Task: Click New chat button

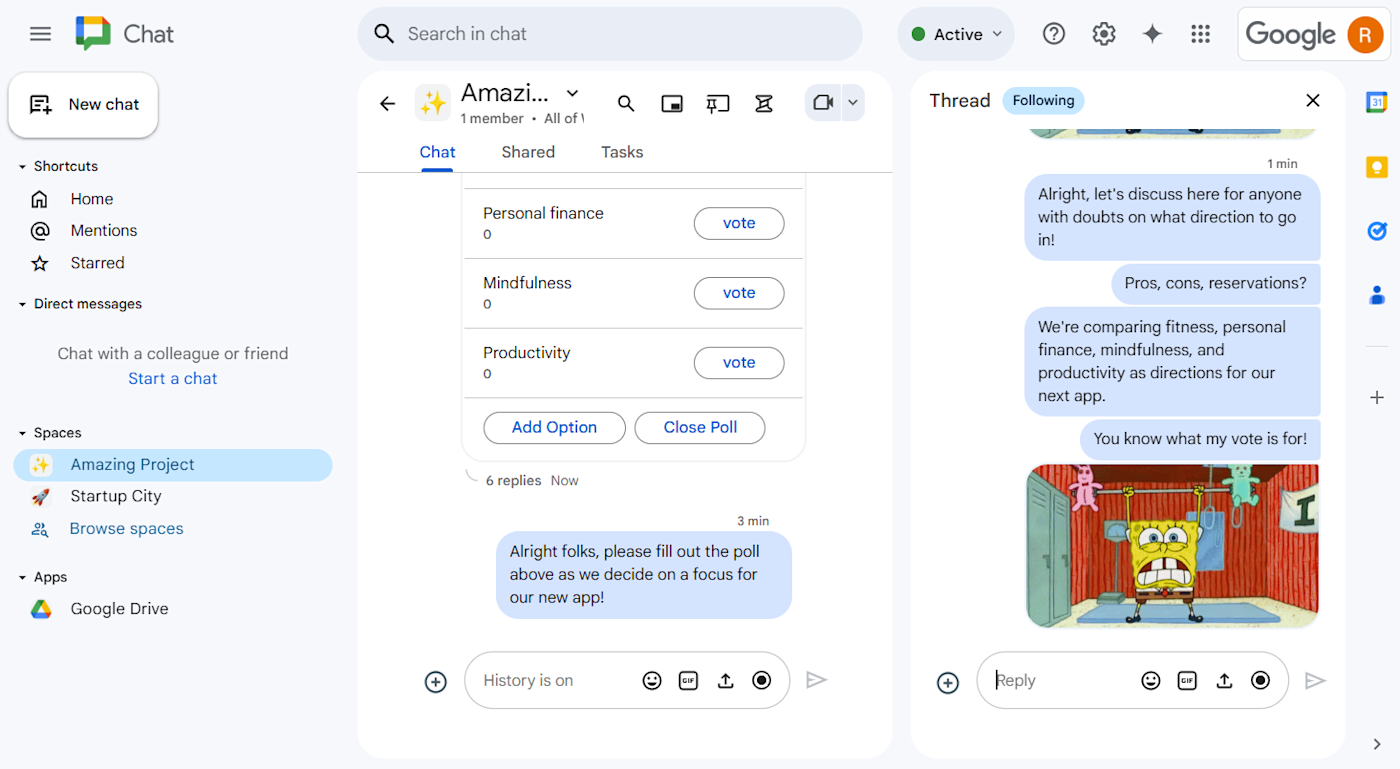Action: coord(83,105)
